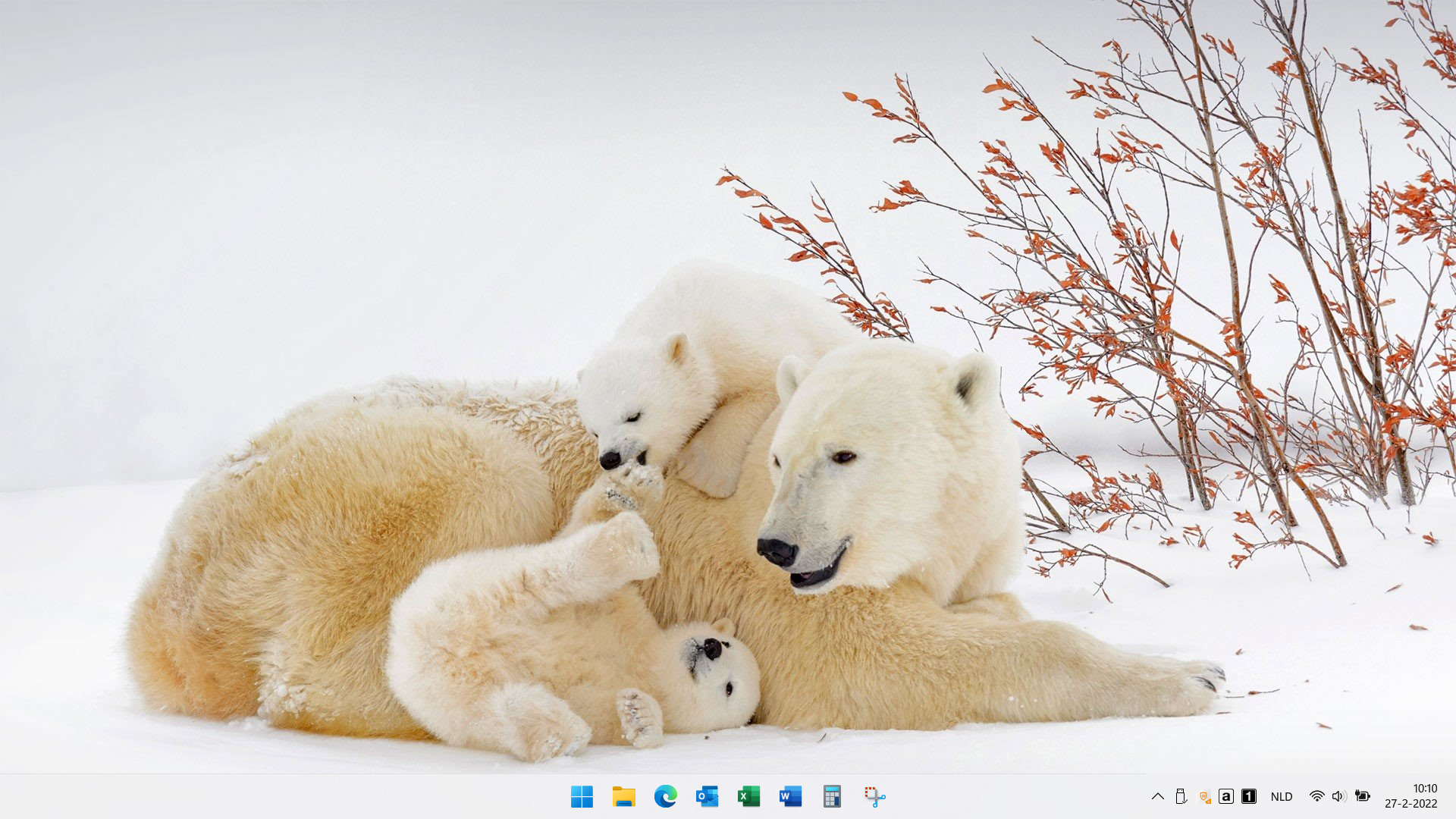This screenshot has height=819, width=1456.
Task: Open Outlook from the taskbar
Action: (x=707, y=796)
